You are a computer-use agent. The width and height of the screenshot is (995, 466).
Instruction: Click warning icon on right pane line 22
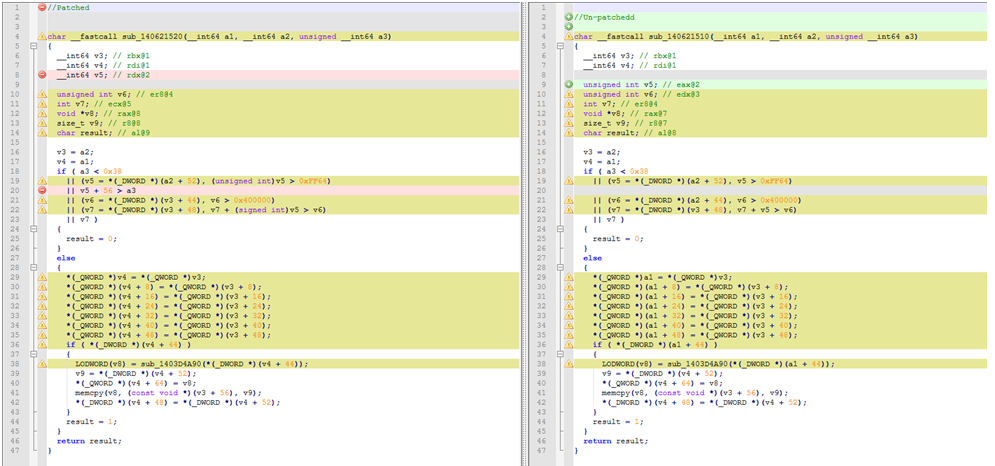568,208
